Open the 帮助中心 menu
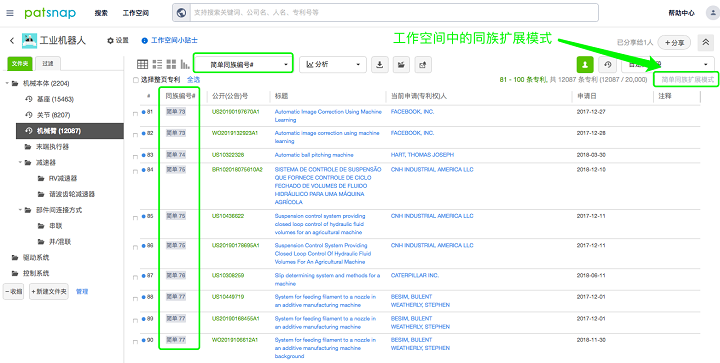 point(681,13)
